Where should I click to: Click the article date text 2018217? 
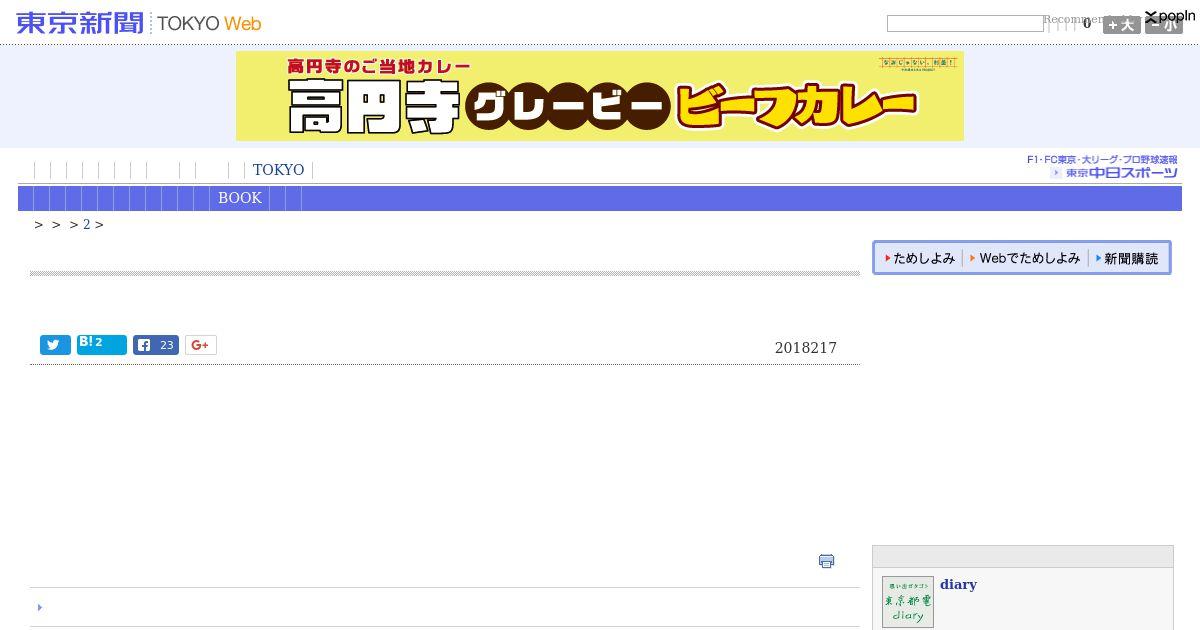tap(806, 348)
